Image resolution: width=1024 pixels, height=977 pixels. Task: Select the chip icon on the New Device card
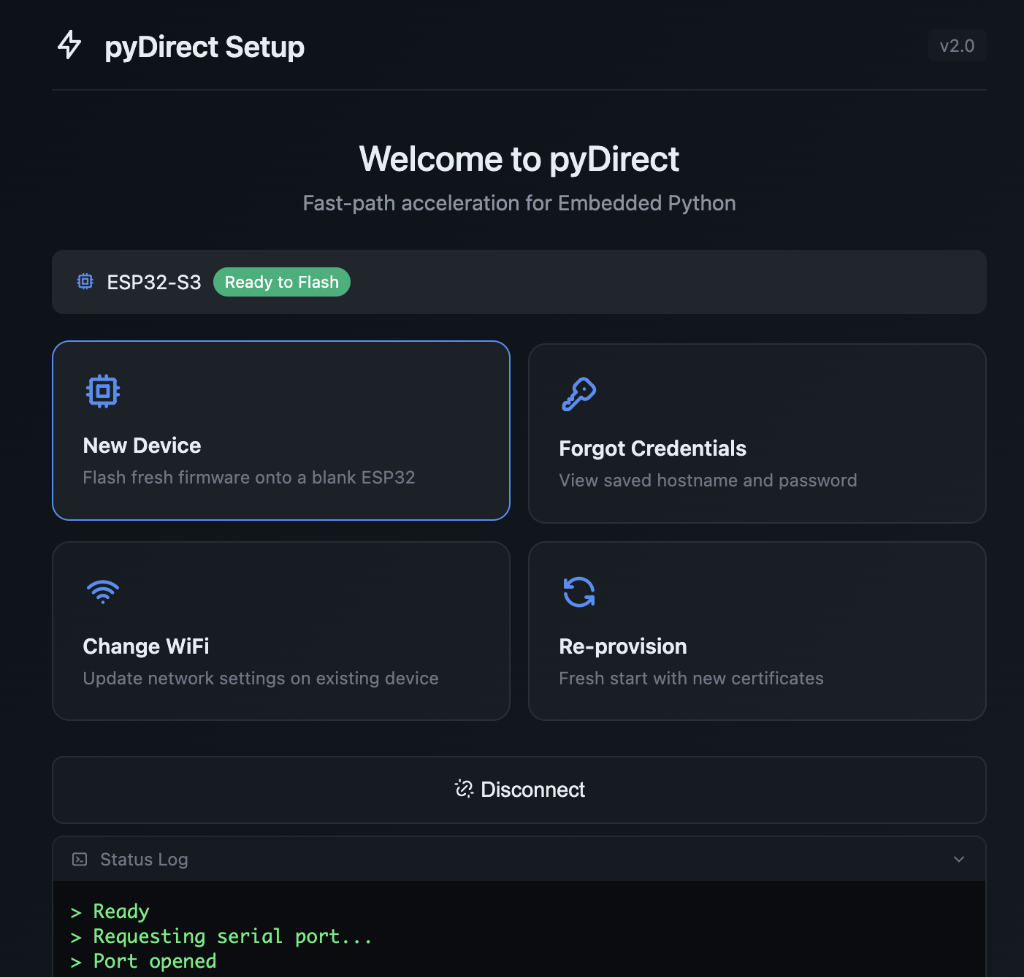(102, 390)
